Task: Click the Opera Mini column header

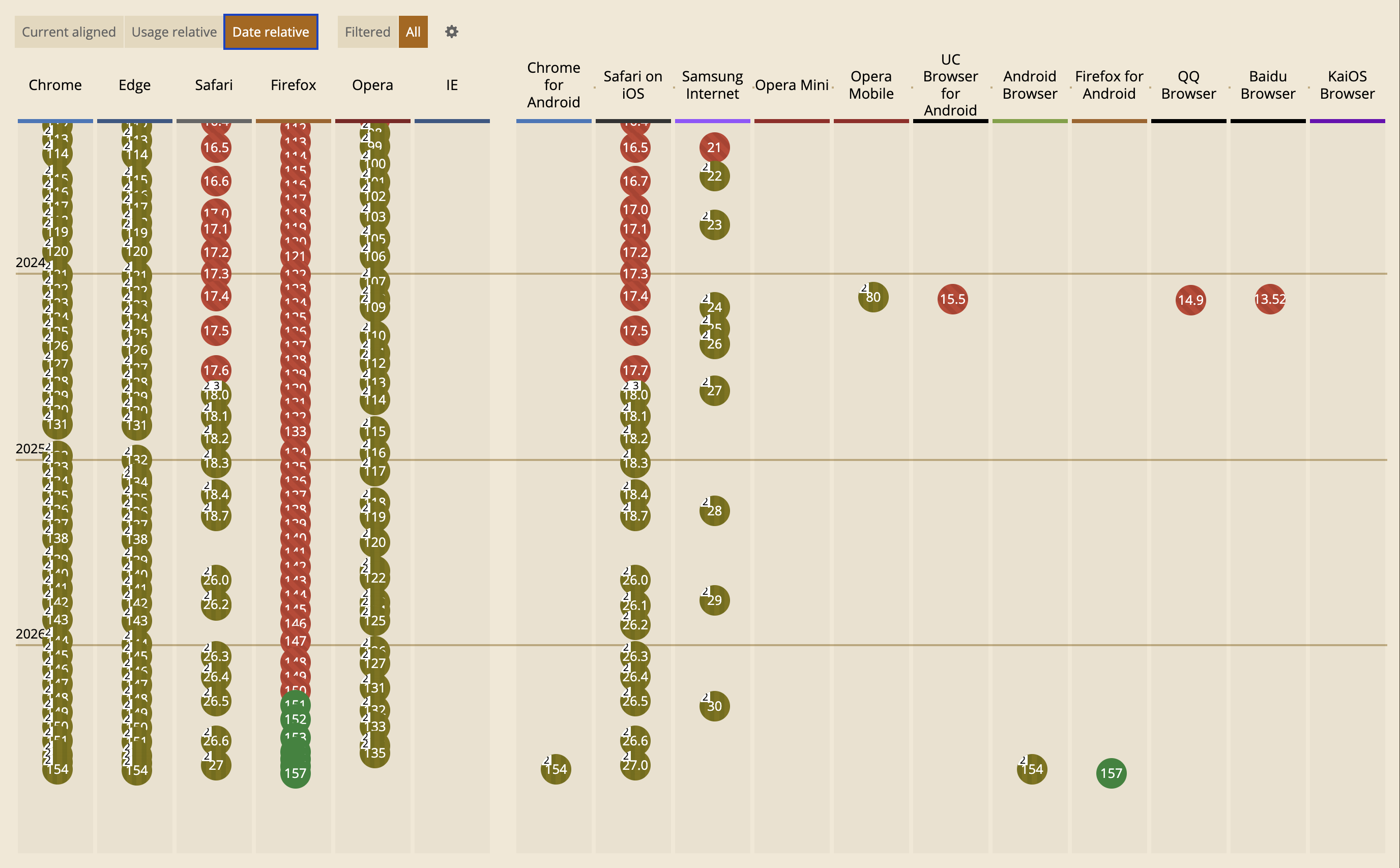Action: 792,85
